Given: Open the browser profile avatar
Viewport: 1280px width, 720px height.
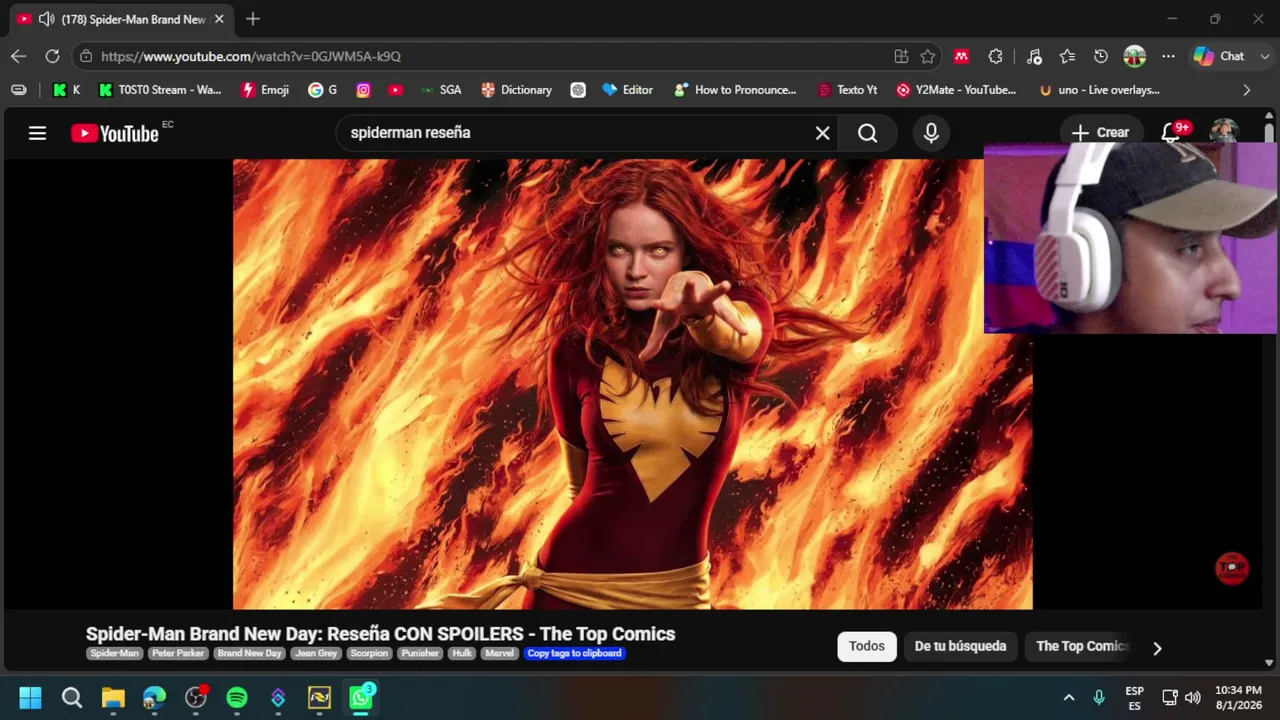Looking at the screenshot, I should point(1134,56).
